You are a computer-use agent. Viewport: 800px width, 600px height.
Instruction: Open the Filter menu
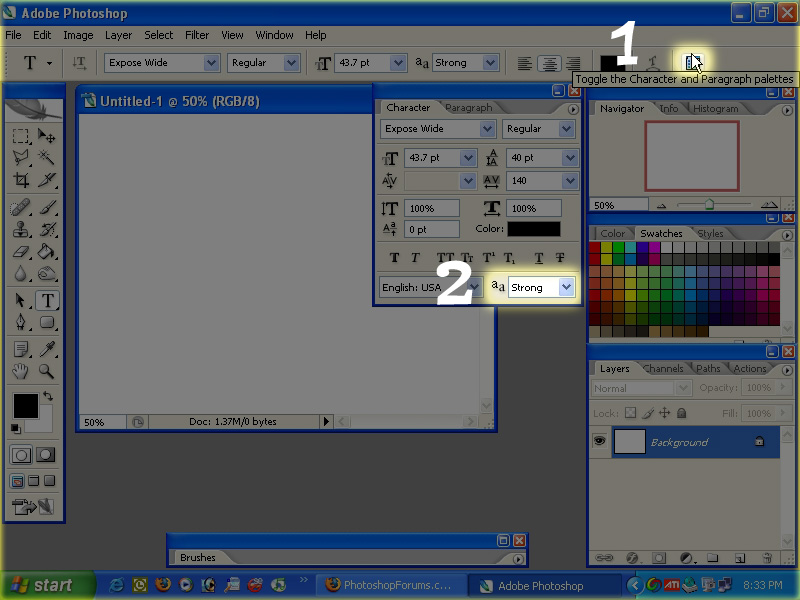point(197,34)
